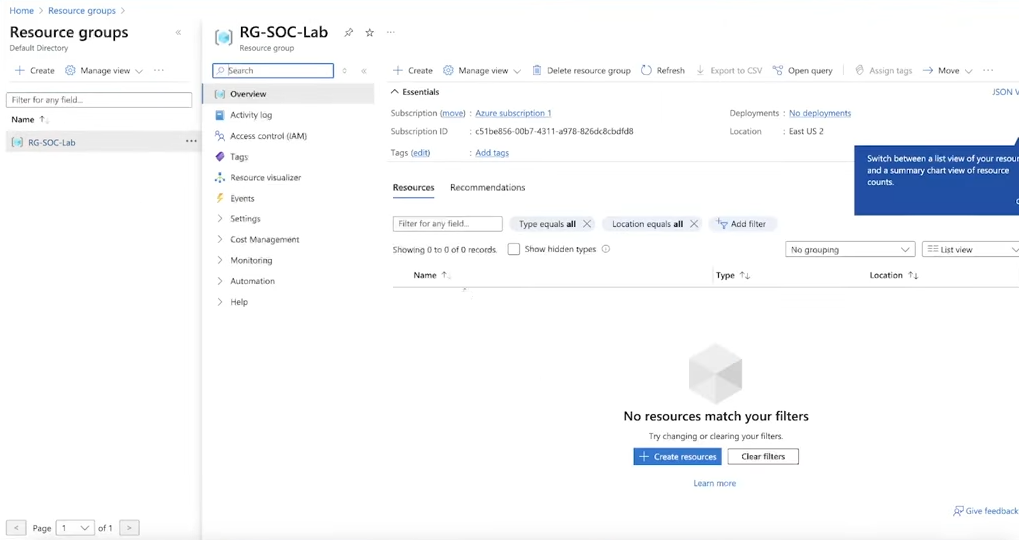Open the No grouping dropdown

850,250
